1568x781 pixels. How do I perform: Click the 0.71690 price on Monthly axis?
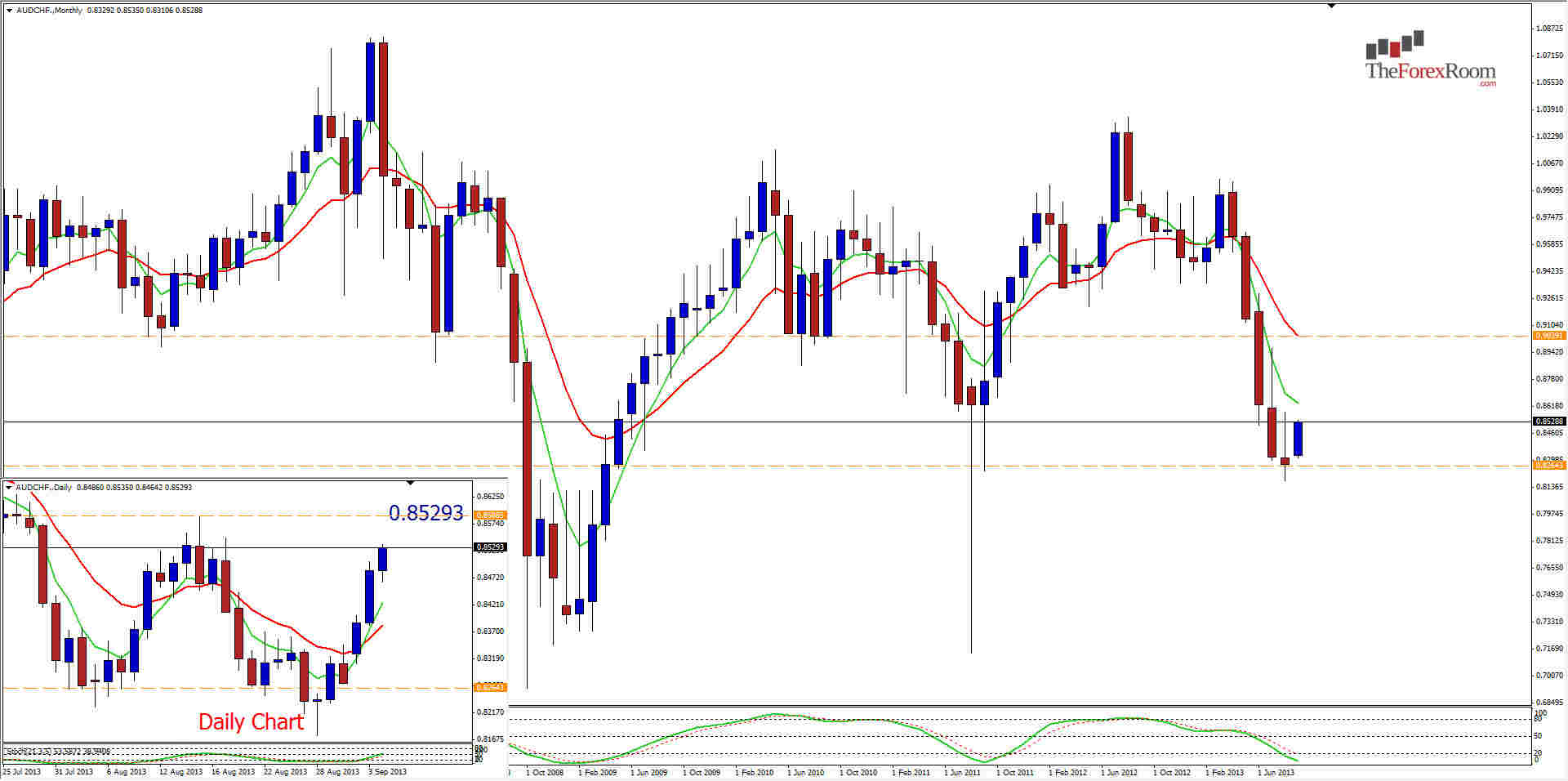tap(1549, 649)
